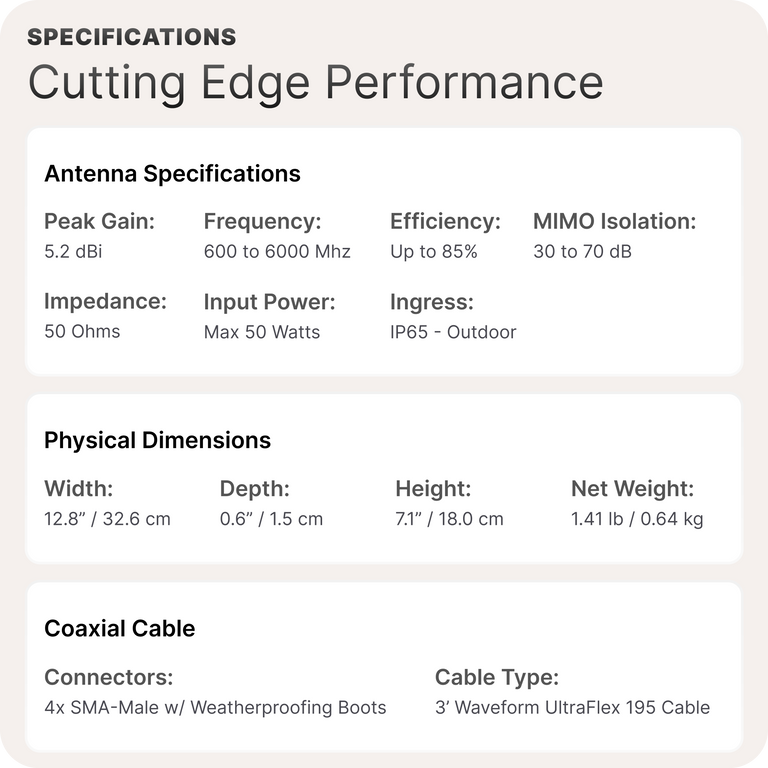The image size is (768, 768).
Task: Select the Efficiency label
Action: coord(445,221)
